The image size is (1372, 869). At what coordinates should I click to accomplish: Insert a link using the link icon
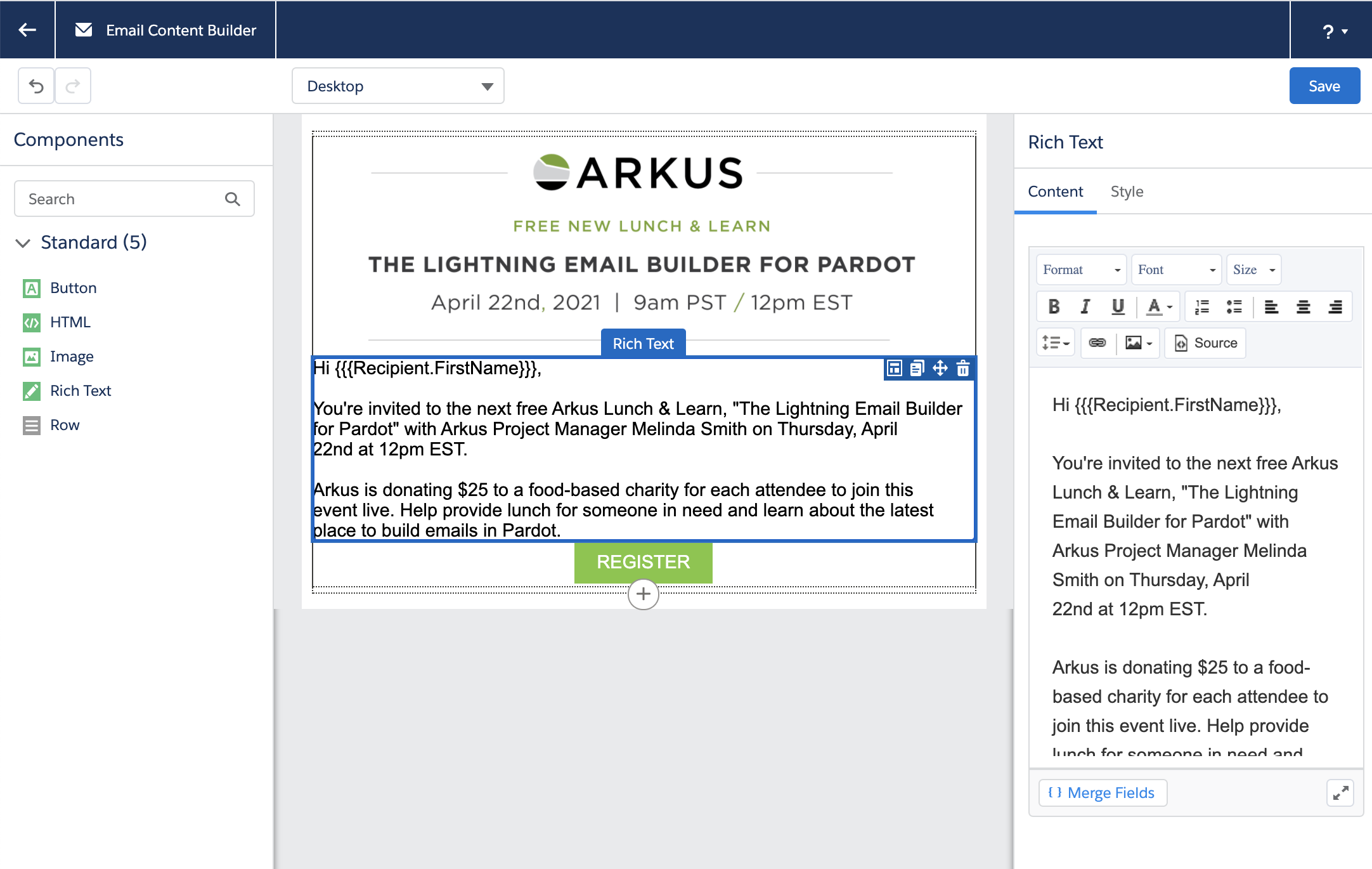click(x=1097, y=343)
